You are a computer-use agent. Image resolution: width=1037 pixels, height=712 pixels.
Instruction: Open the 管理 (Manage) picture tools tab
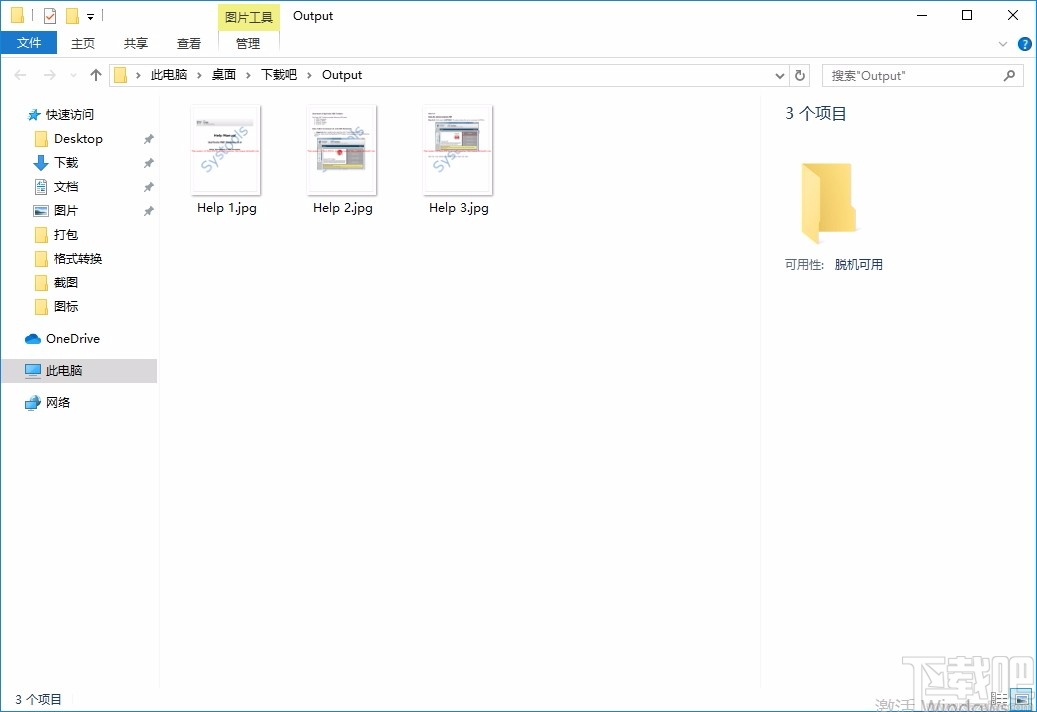point(248,43)
